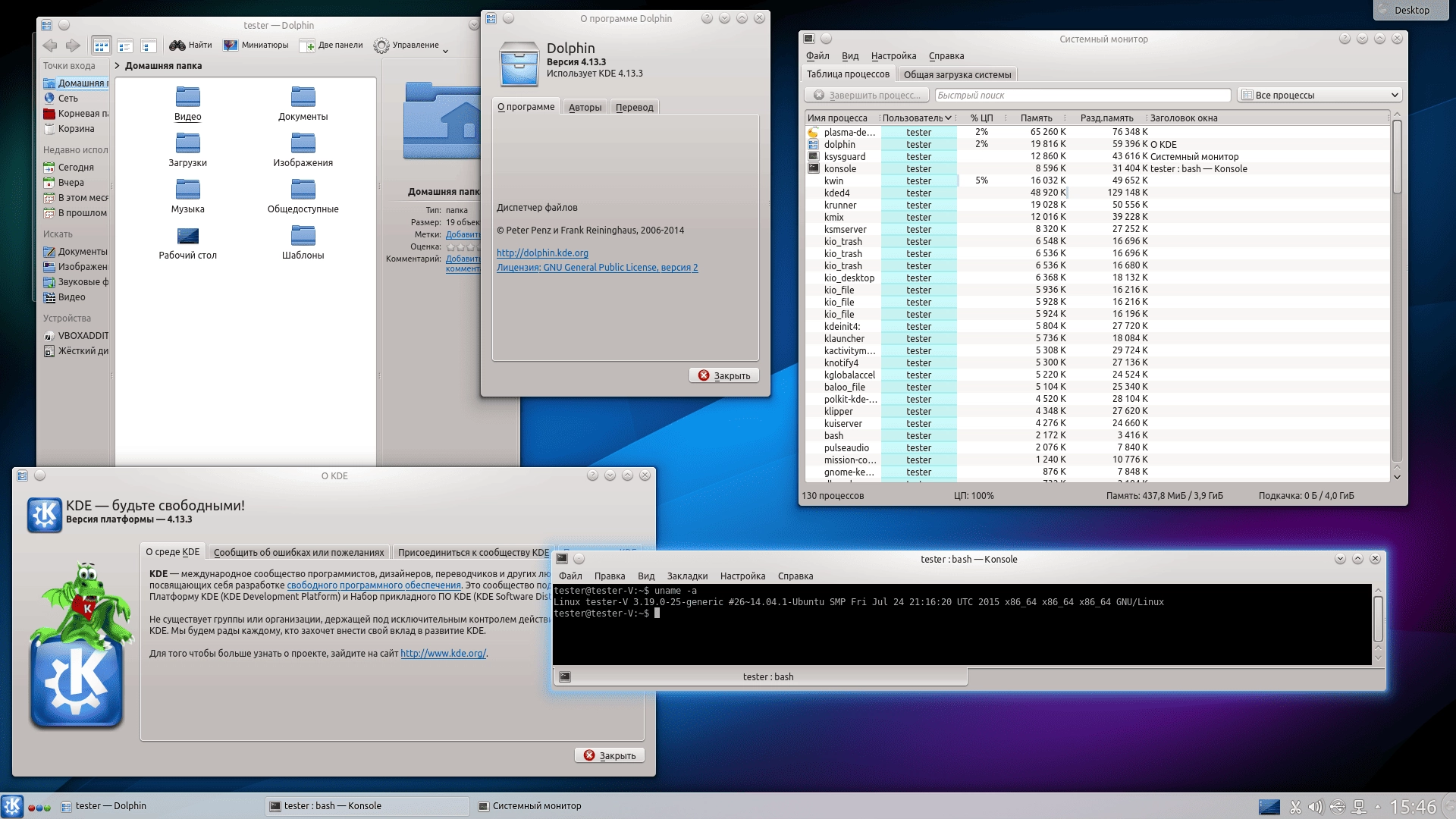The width and height of the screenshot is (1456, 819).
Task: Switch to Перевод tab in About Dolphin
Action: [634, 107]
